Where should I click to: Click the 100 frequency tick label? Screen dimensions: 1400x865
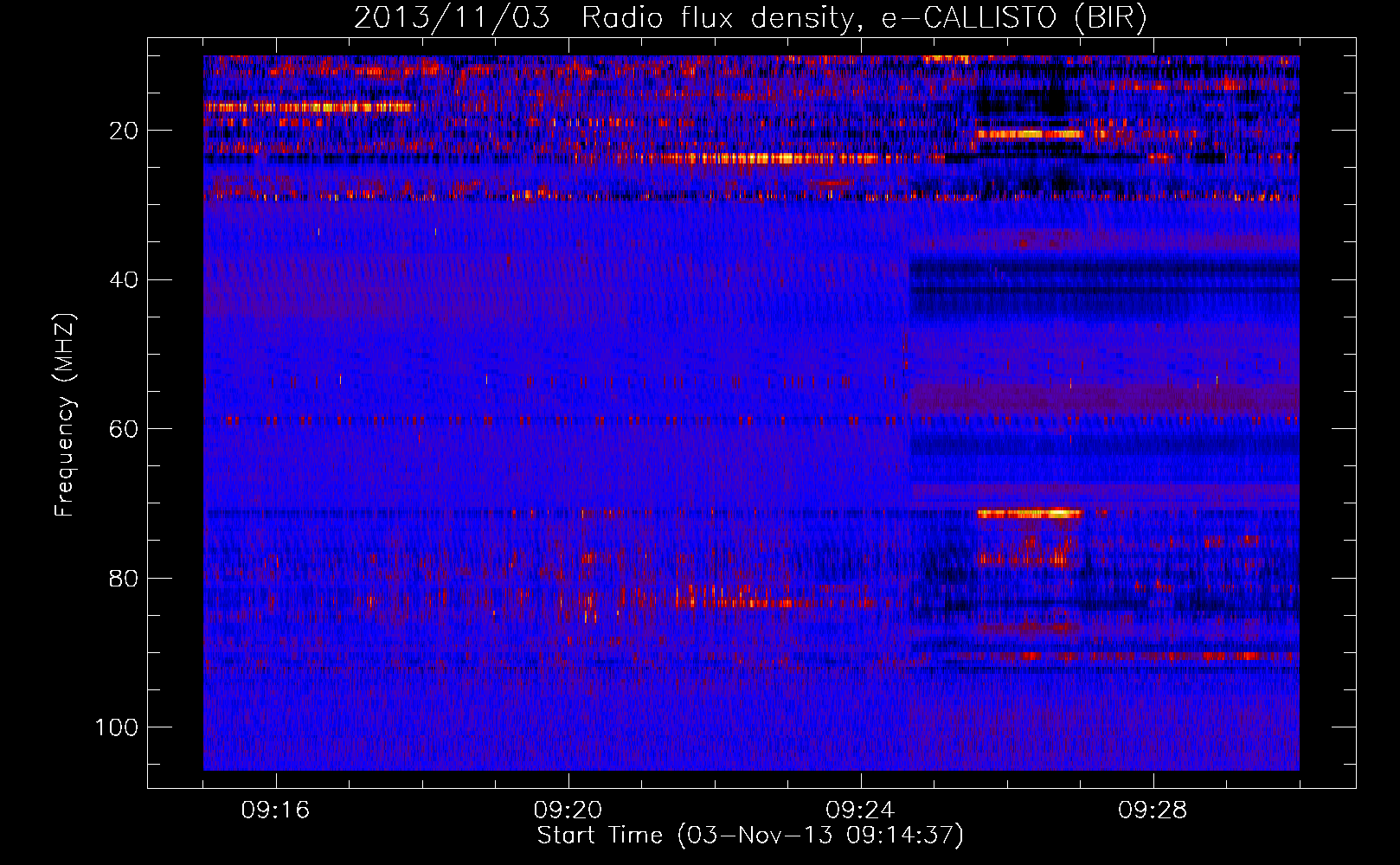click(117, 727)
